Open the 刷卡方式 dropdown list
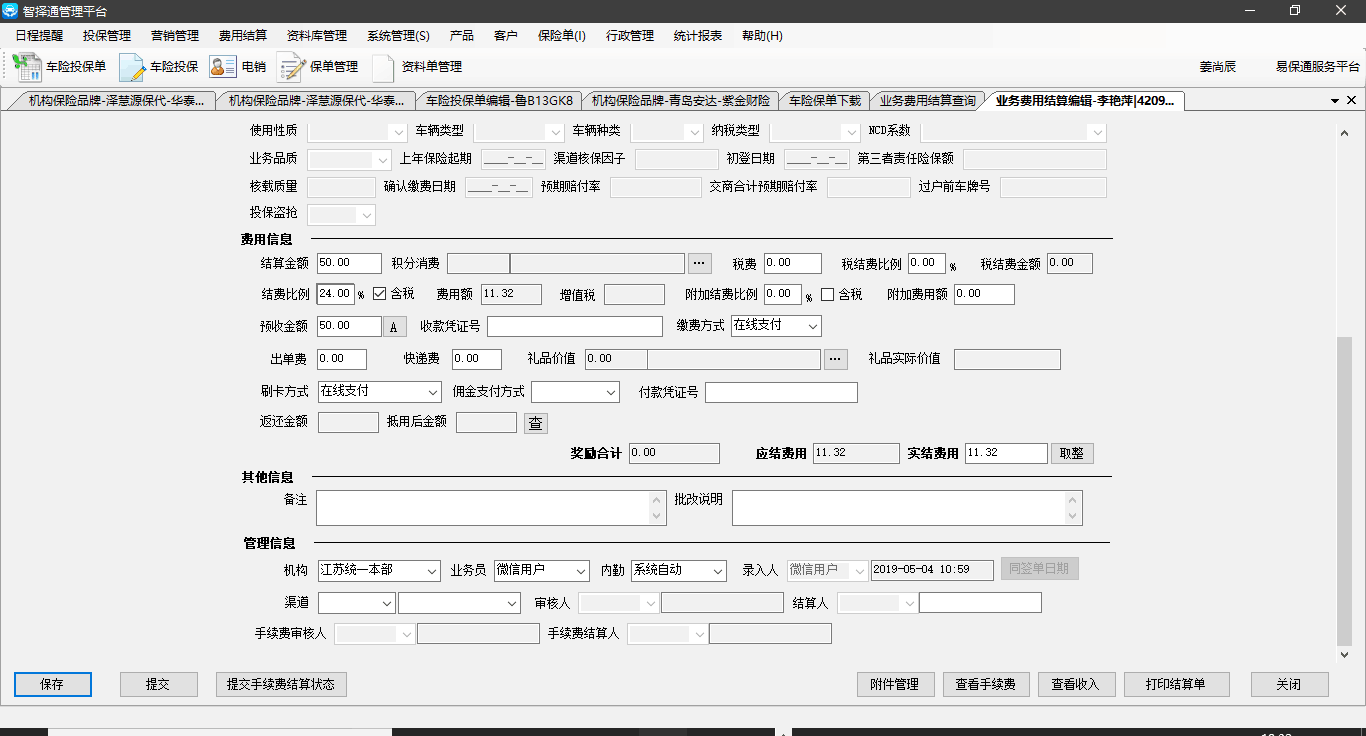 coord(432,392)
